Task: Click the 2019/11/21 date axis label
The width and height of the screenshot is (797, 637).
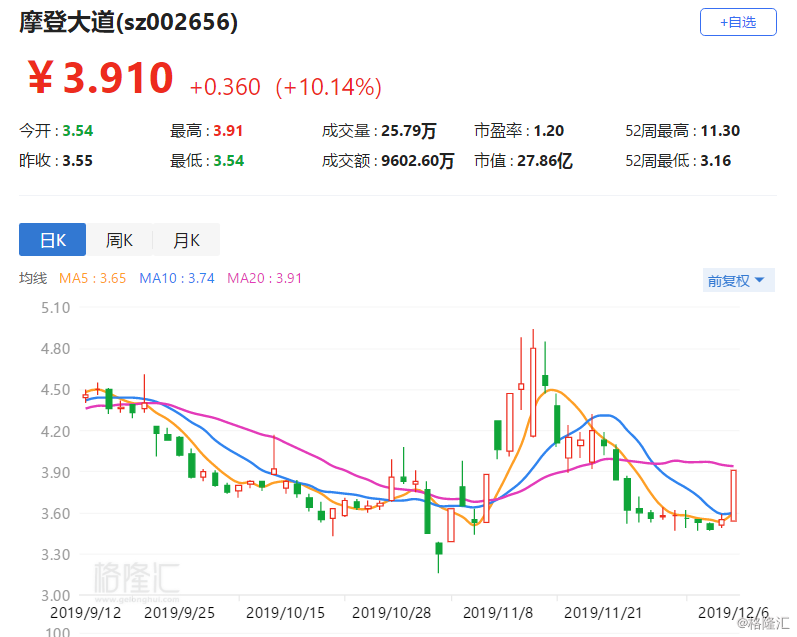Action: pos(603,613)
